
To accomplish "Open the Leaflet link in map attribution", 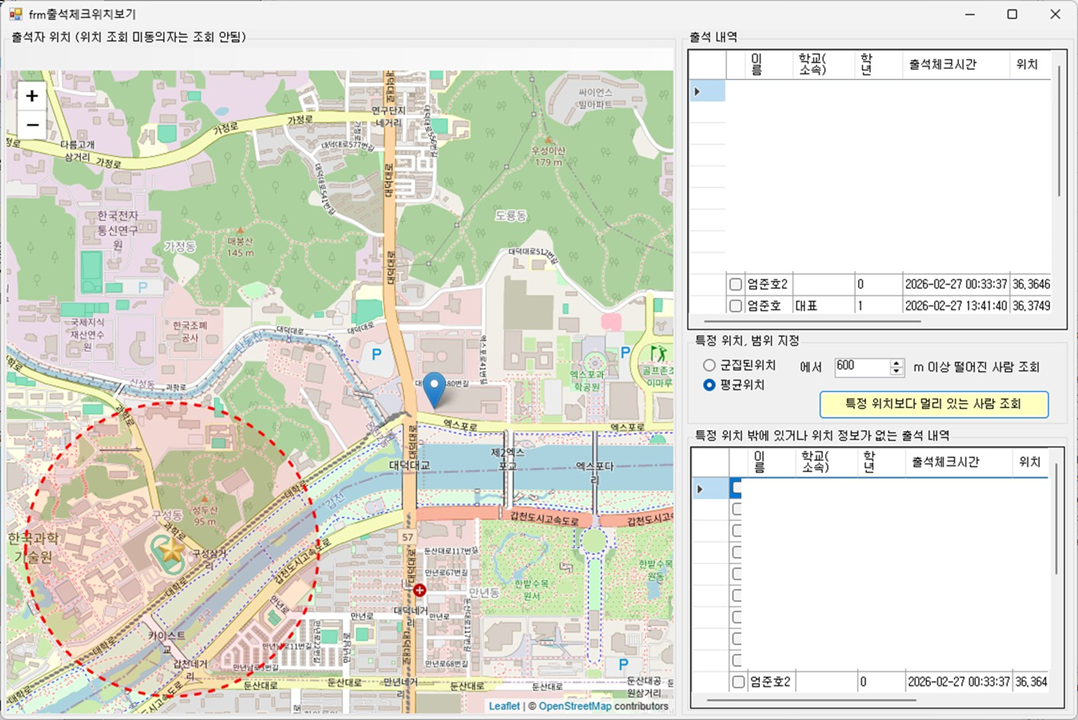I will pyautogui.click(x=504, y=706).
